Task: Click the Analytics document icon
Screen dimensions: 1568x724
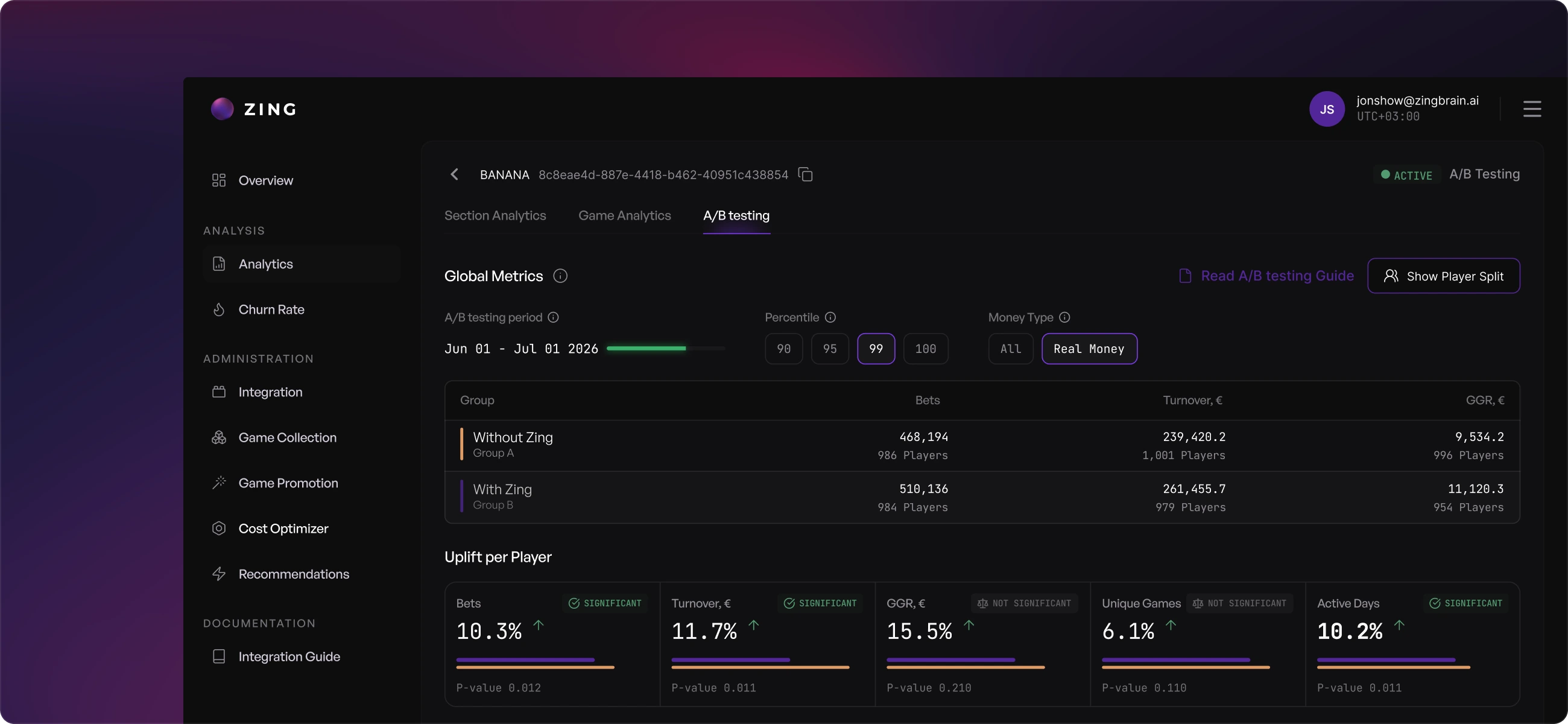Action: click(218, 264)
